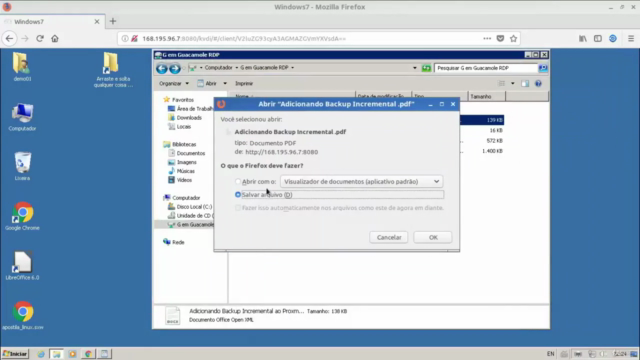Open the Explorer help icon
Image resolution: width=640 pixels, height=360 pixels.
coord(538,83)
